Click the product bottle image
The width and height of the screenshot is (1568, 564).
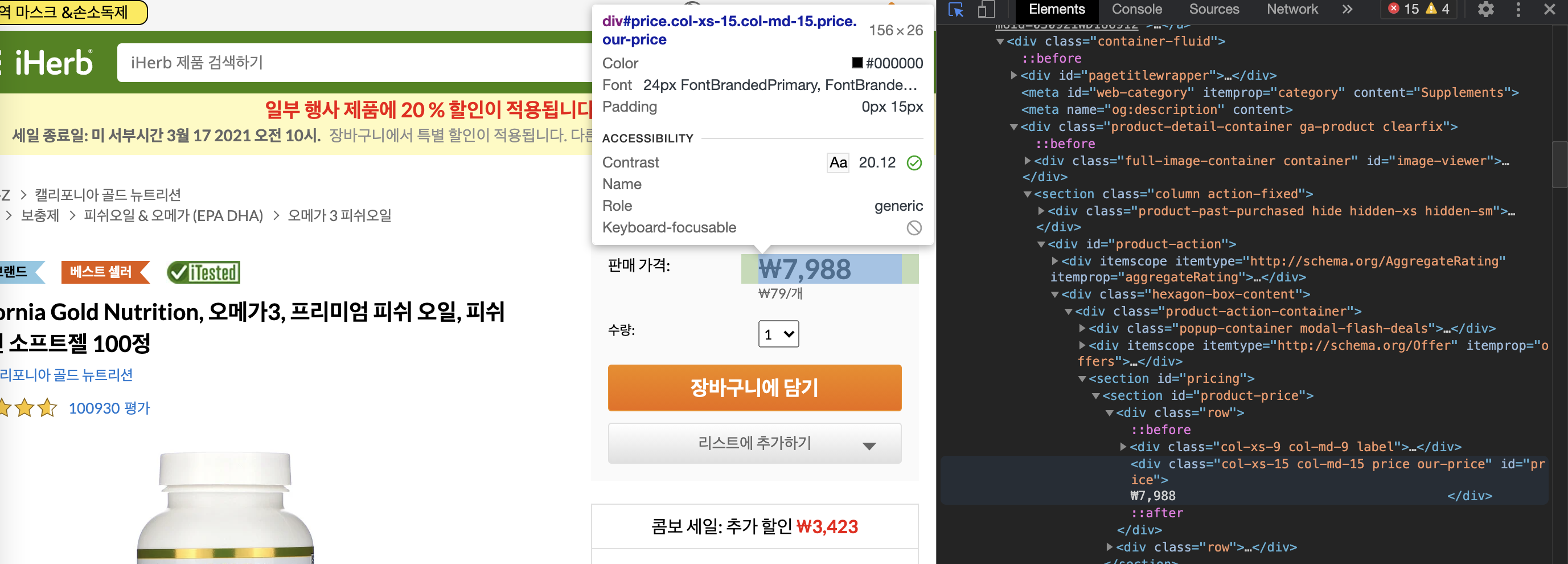(225, 508)
